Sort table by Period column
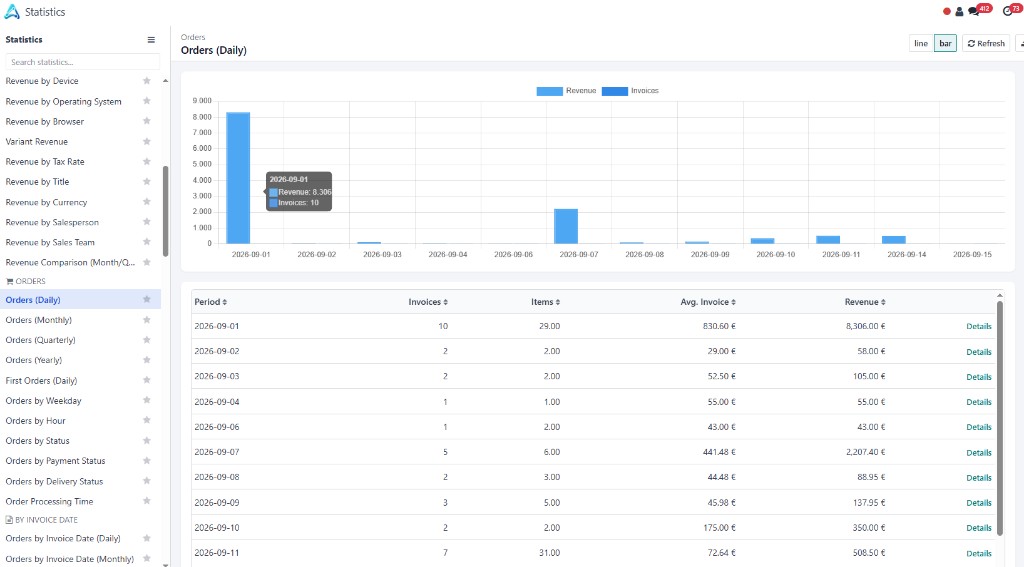 pyautogui.click(x=210, y=302)
